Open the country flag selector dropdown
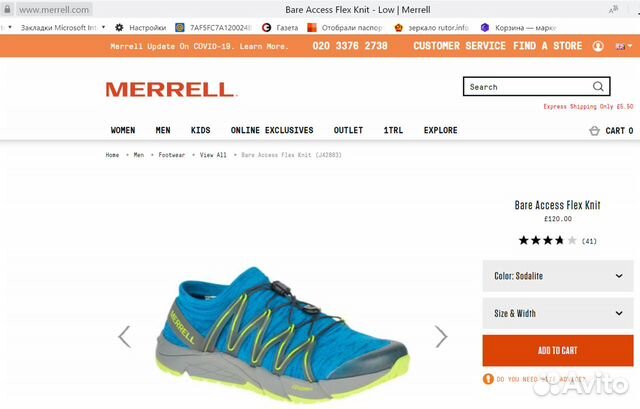This screenshot has width=640, height=409. coord(624,46)
